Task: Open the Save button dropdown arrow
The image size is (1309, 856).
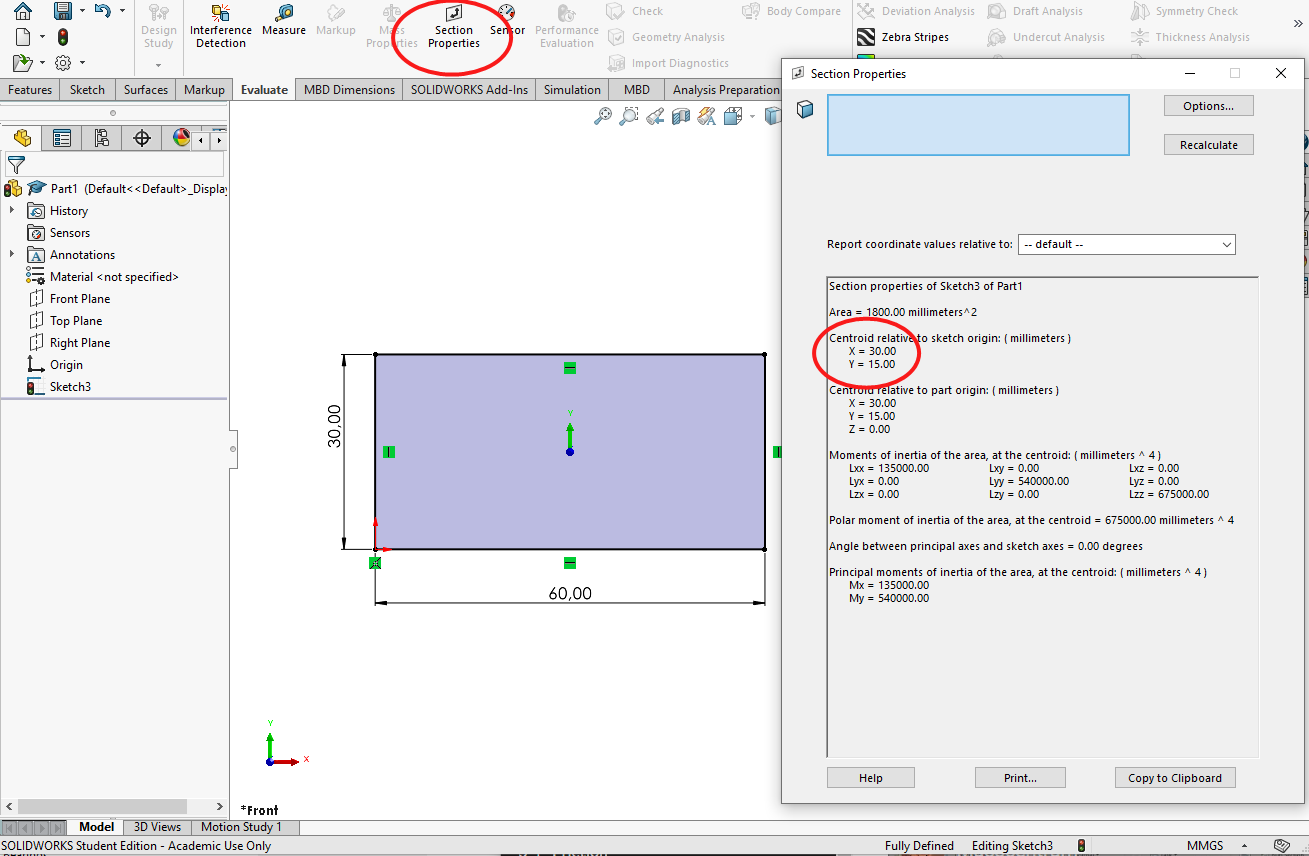Action: pos(82,11)
